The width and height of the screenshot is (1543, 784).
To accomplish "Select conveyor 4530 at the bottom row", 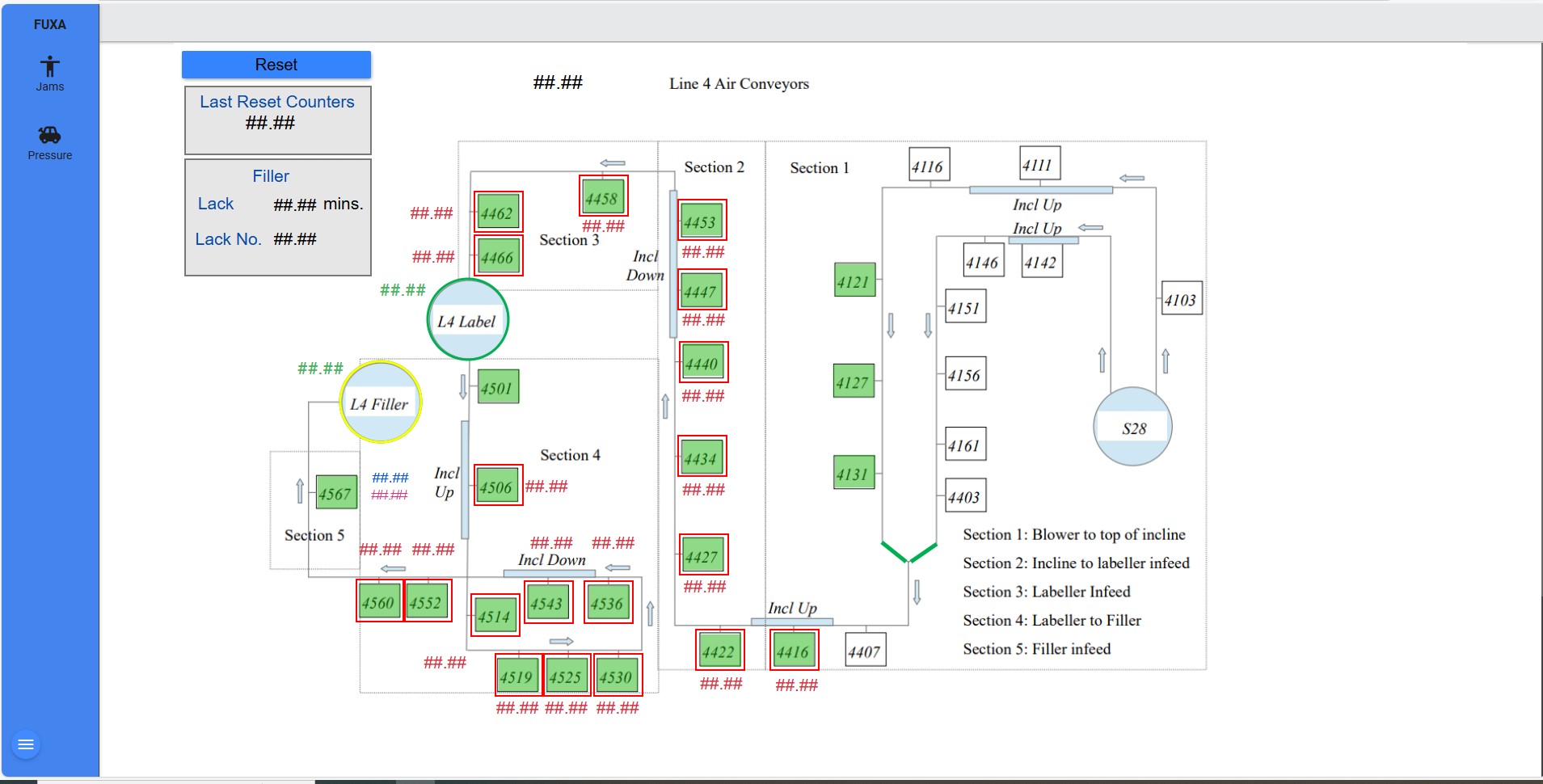I will coord(618,675).
